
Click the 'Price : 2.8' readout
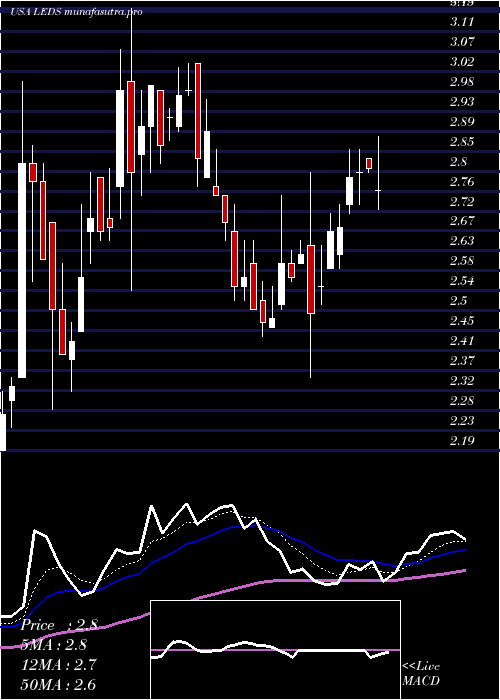tap(59, 625)
